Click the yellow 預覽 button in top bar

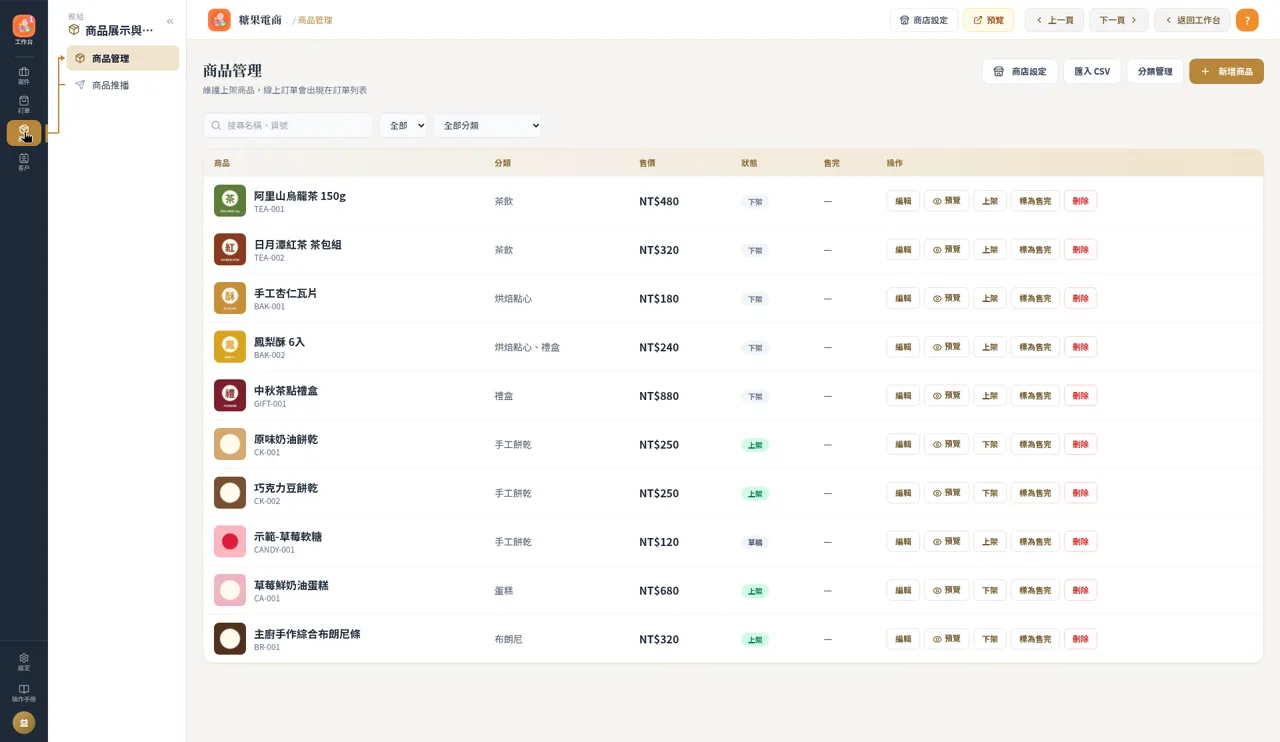(x=988, y=20)
